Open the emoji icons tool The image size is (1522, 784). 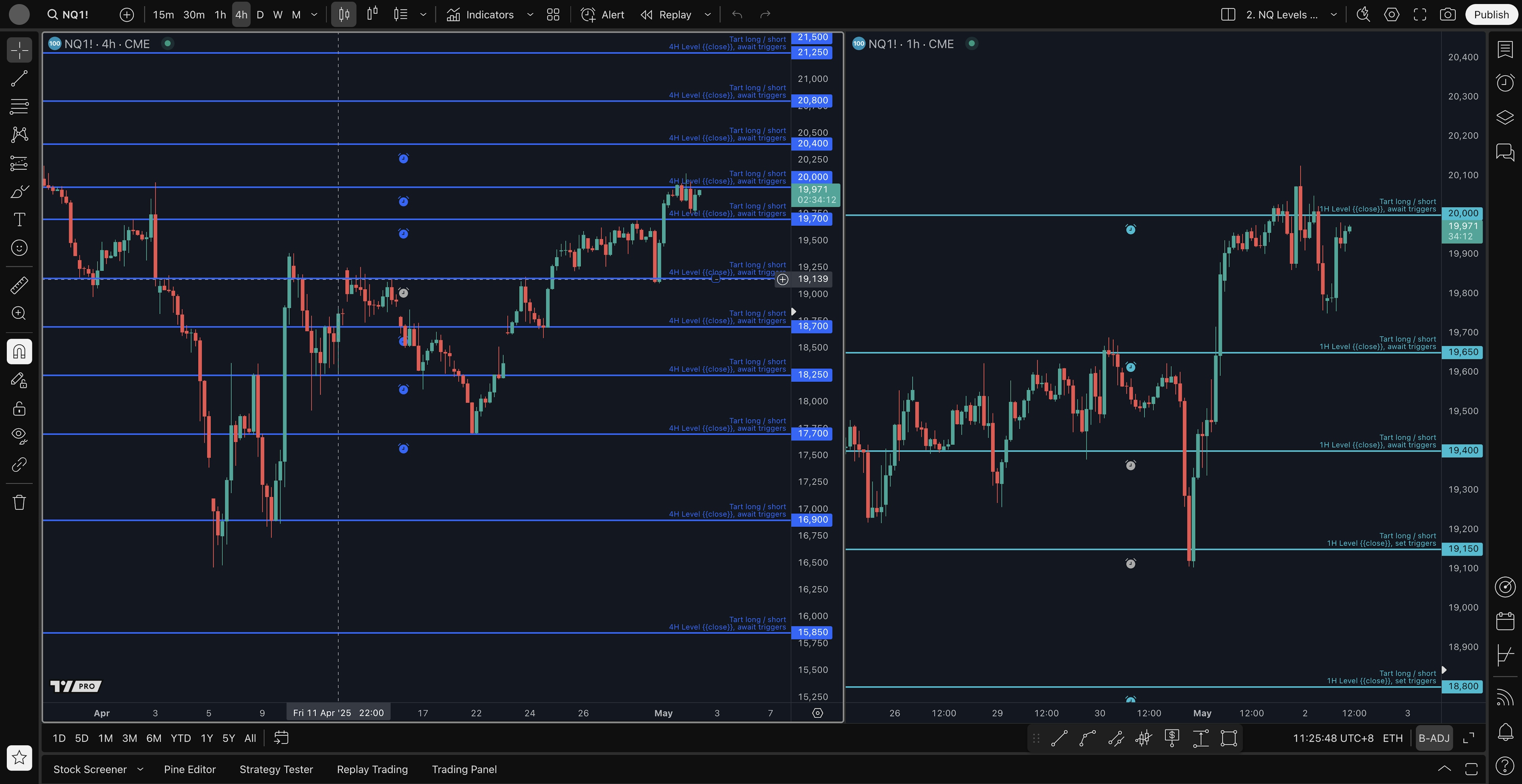pyautogui.click(x=19, y=248)
